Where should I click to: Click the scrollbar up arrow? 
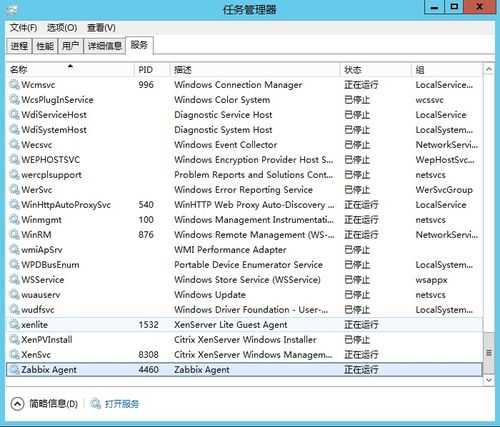tap(489, 69)
